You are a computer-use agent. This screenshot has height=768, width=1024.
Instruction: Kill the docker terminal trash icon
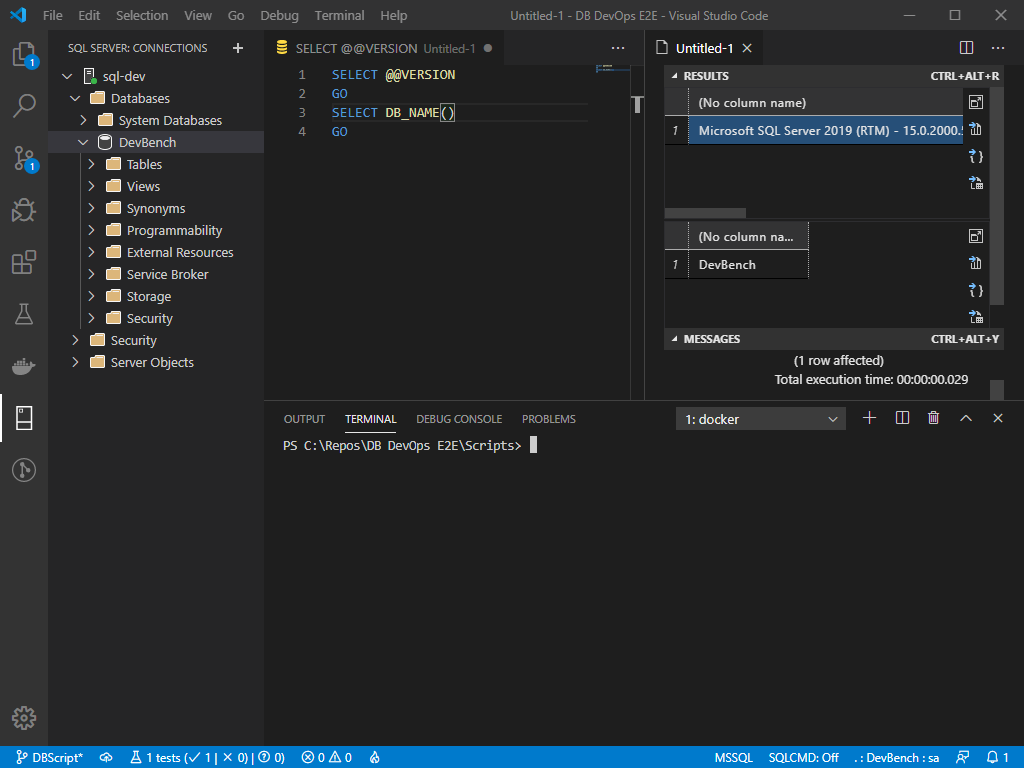[934, 418]
